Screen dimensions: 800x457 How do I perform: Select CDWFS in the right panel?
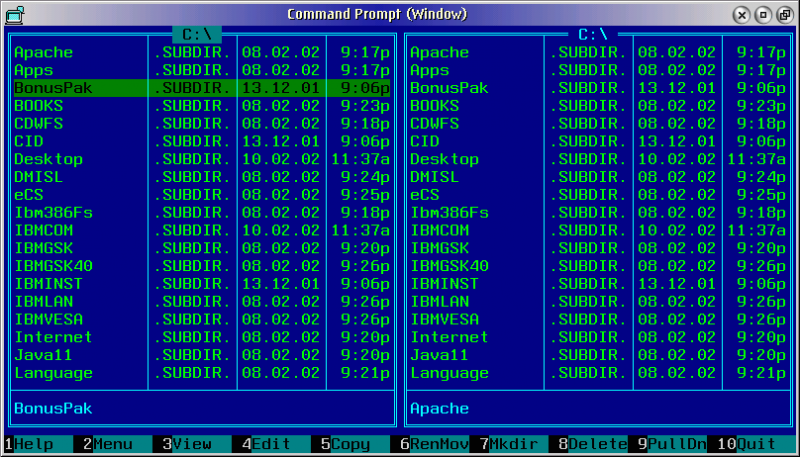point(435,124)
